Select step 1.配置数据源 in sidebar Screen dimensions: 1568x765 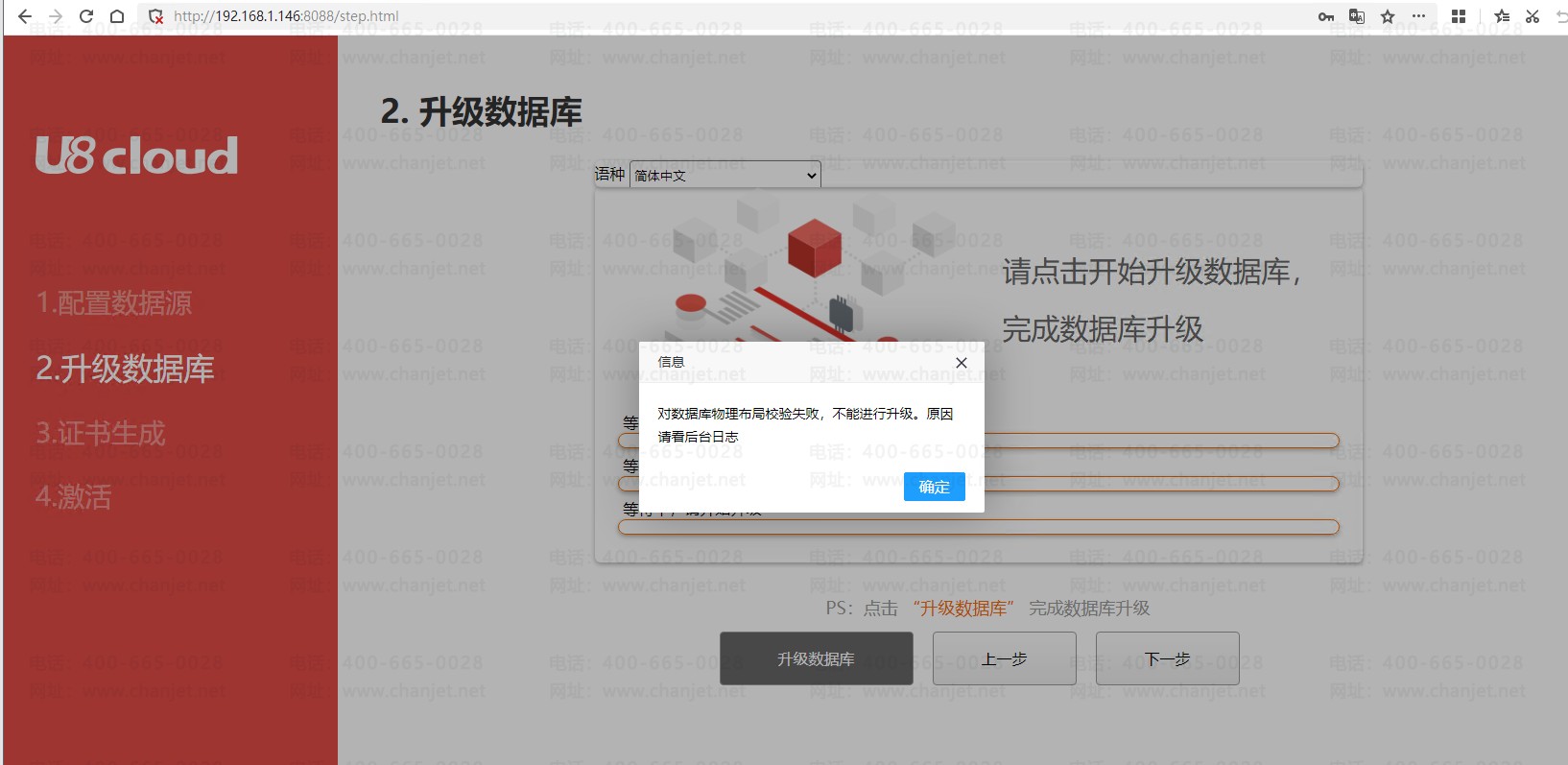pyautogui.click(x=114, y=303)
